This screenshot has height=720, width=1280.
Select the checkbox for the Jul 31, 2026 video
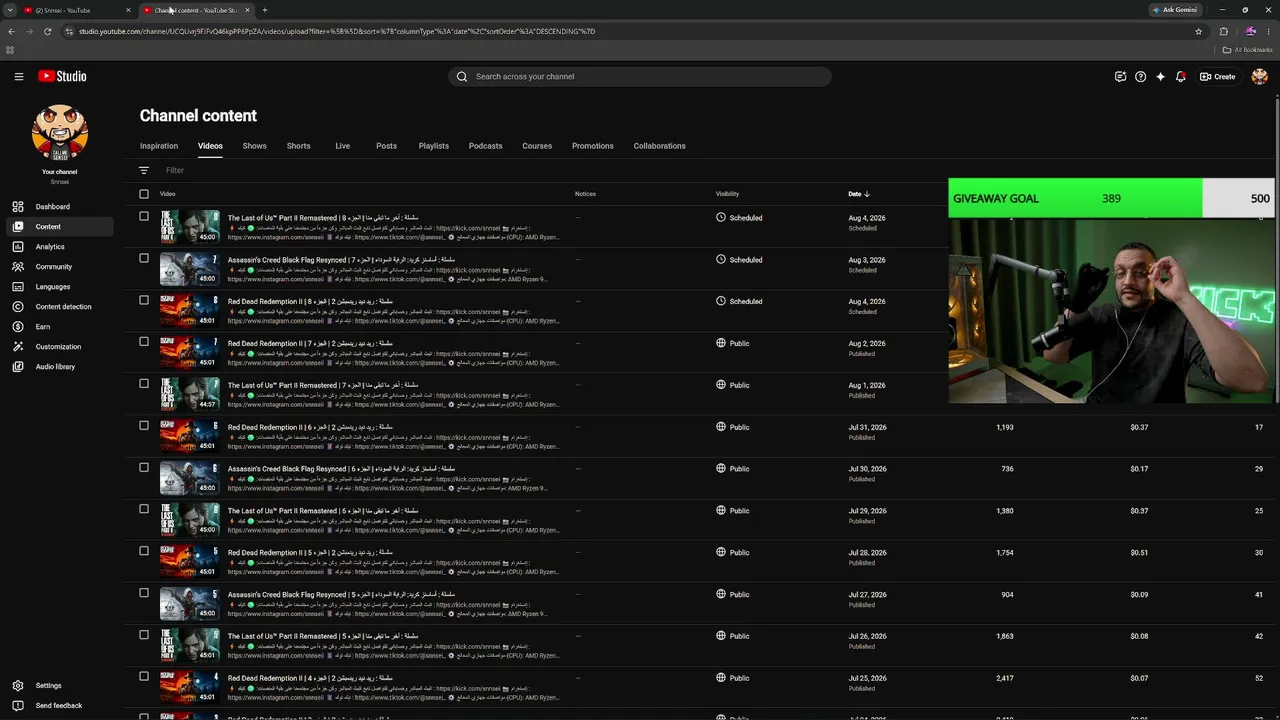point(144,426)
